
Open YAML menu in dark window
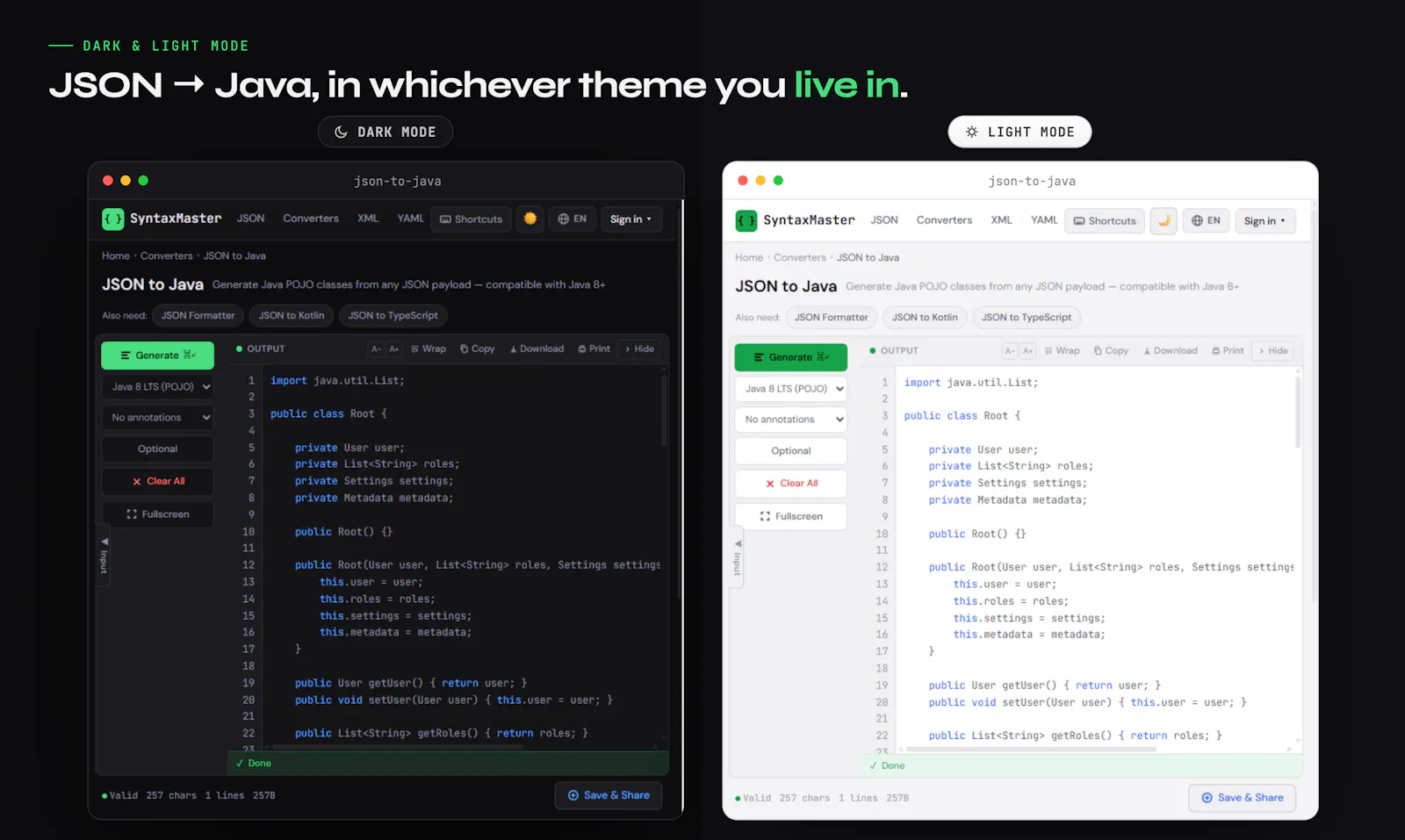410,219
